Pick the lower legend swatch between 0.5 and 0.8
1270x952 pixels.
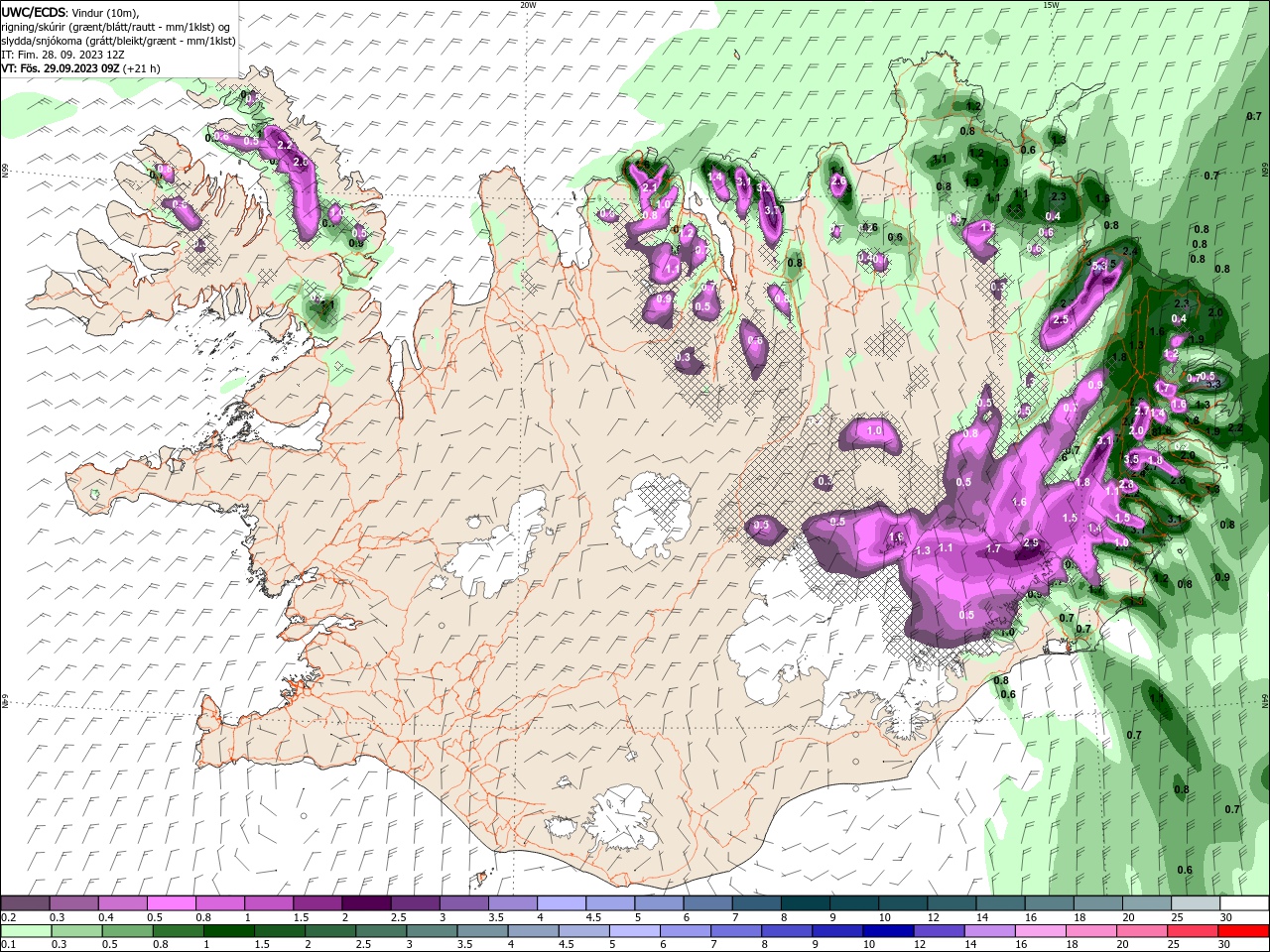click(127, 931)
